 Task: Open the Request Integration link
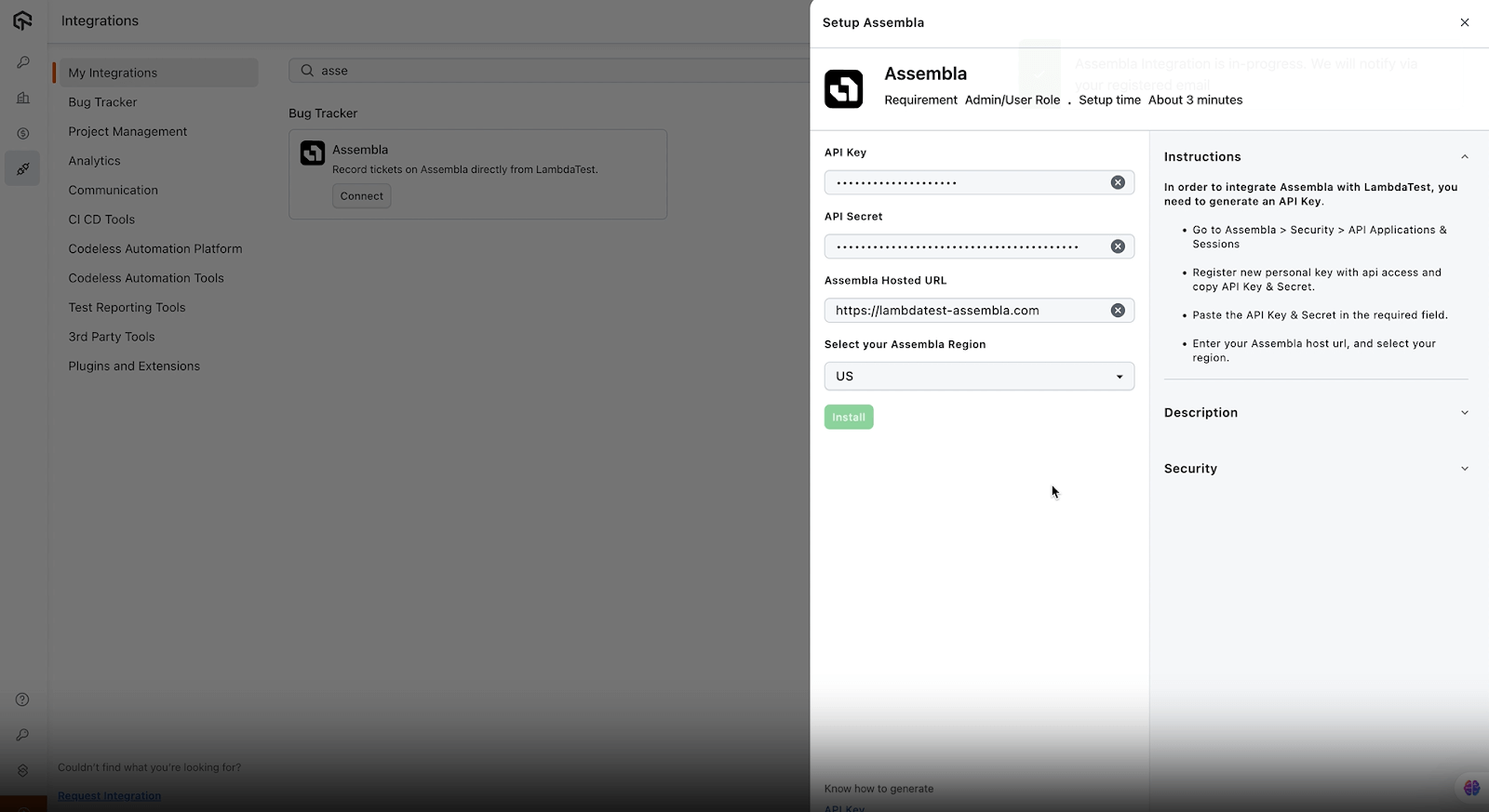point(109,796)
